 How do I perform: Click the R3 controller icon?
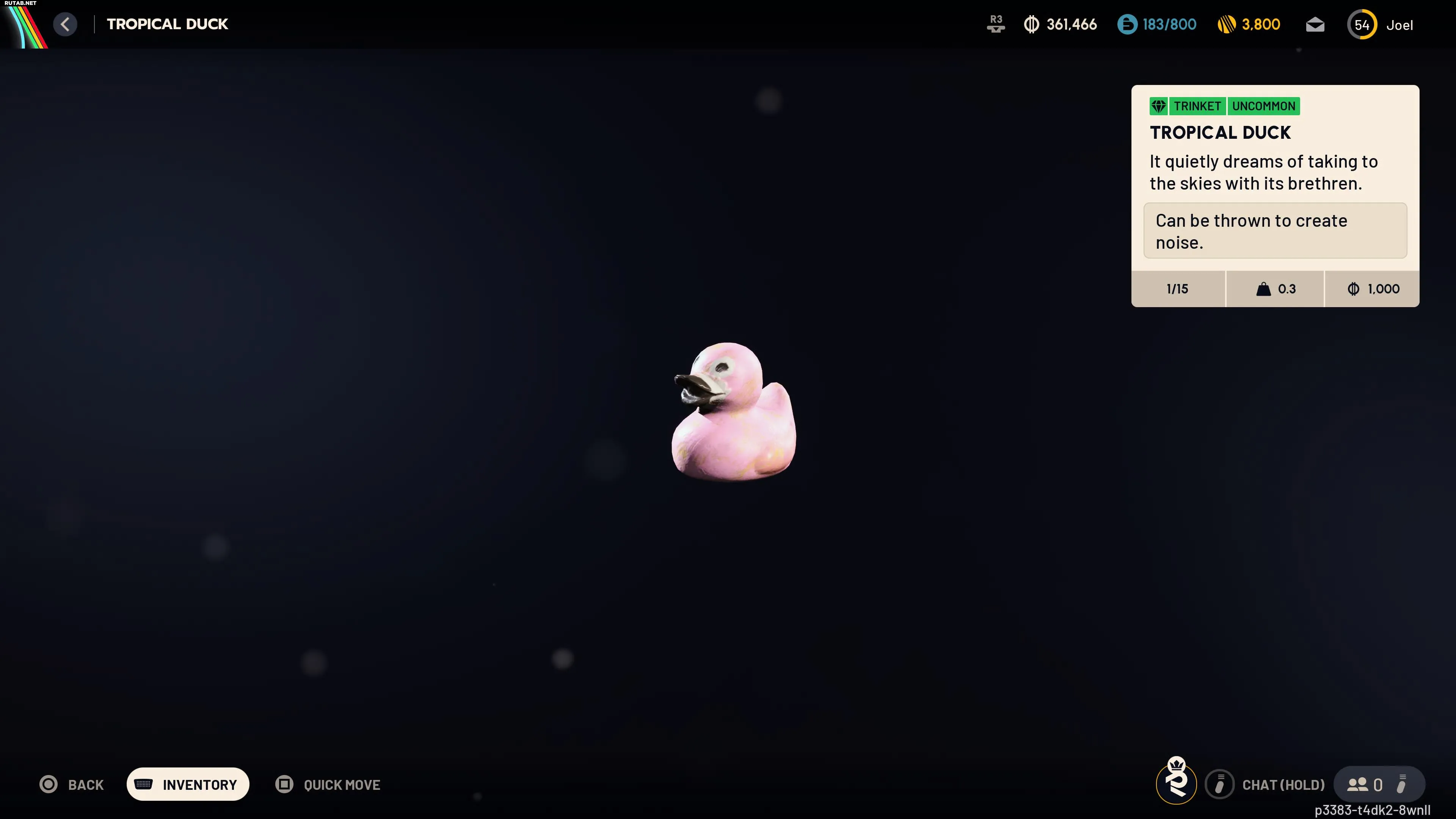click(995, 24)
